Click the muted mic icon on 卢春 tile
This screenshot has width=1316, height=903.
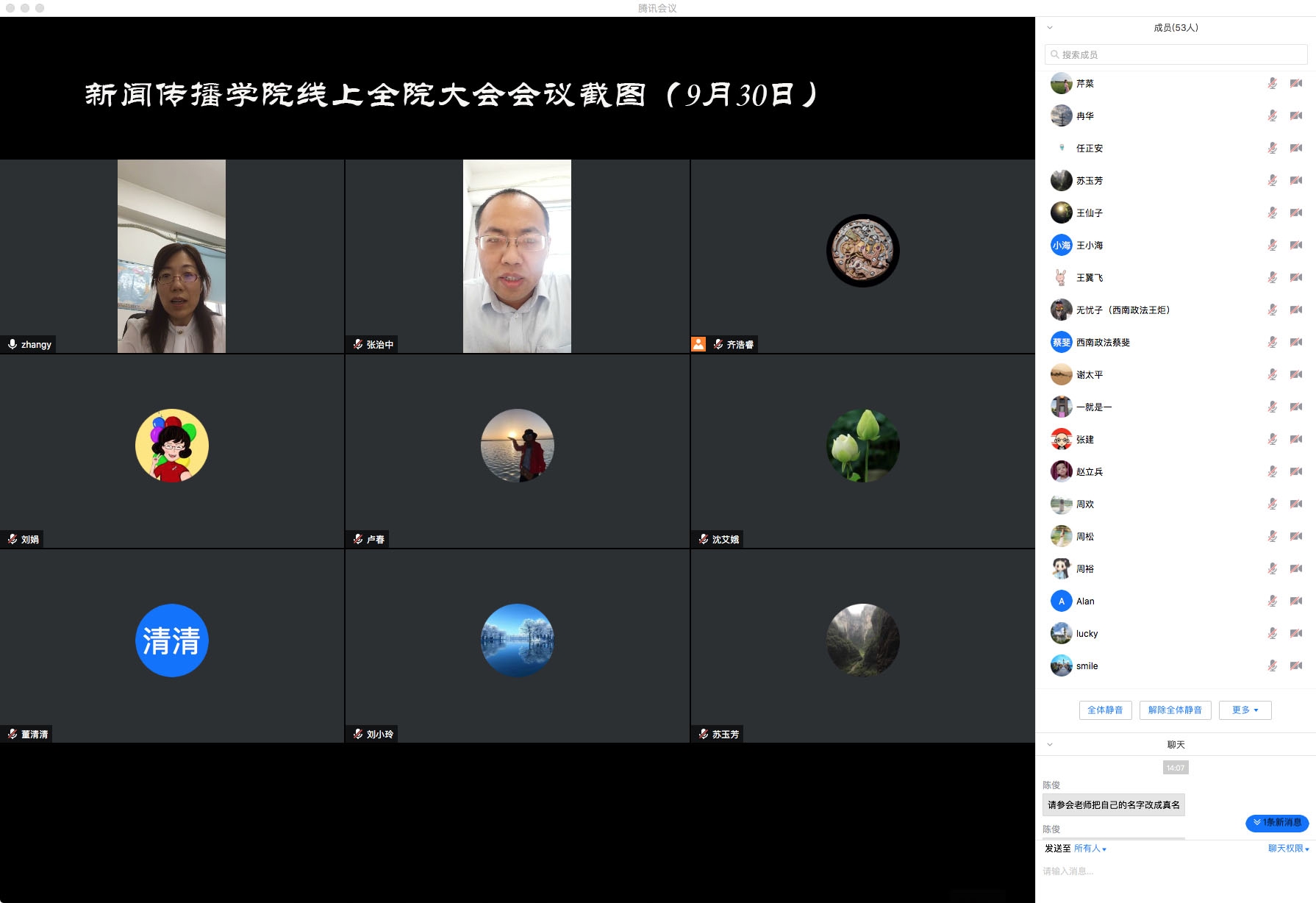358,539
